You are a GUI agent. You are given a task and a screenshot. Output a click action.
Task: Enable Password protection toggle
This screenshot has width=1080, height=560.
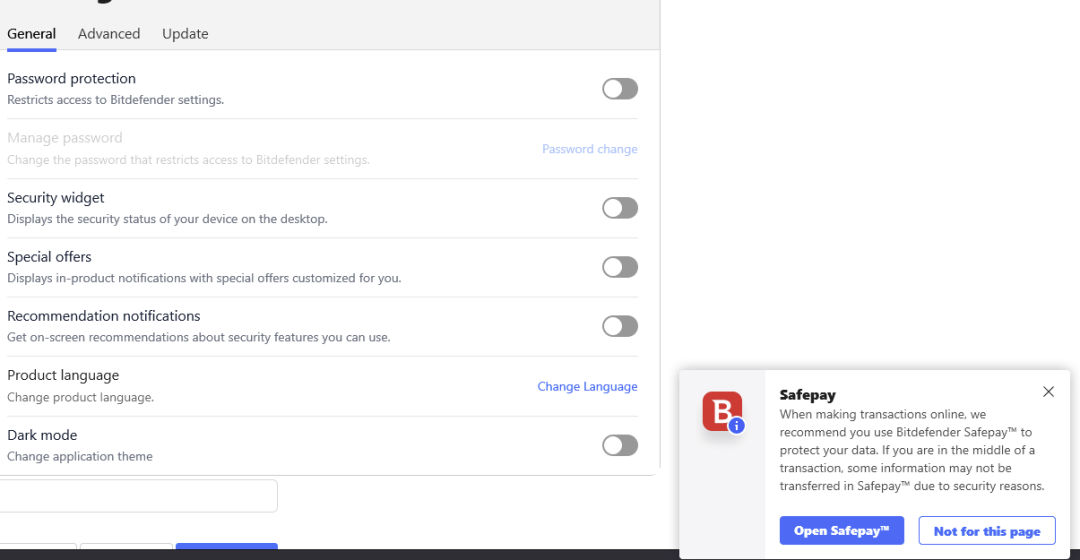point(620,89)
